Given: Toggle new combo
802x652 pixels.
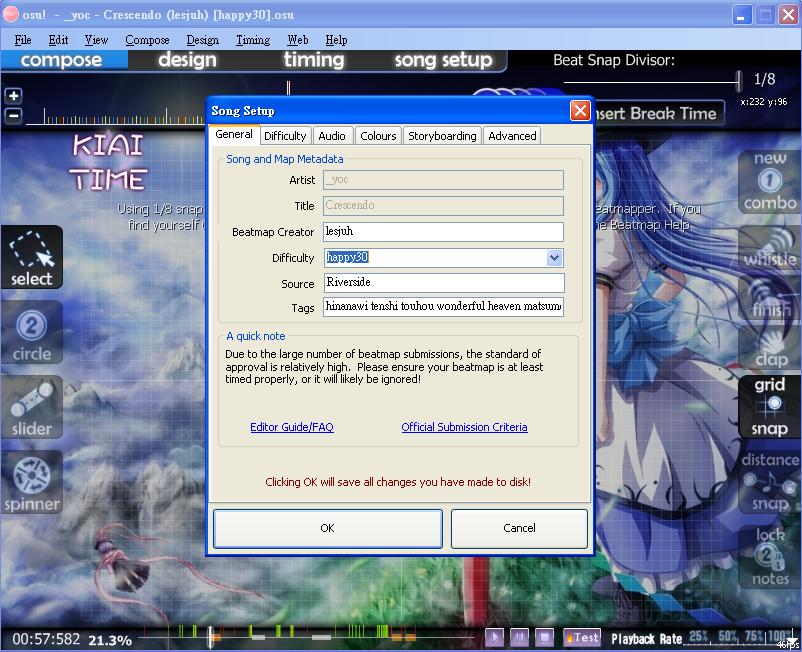Looking at the screenshot, I should (x=770, y=182).
